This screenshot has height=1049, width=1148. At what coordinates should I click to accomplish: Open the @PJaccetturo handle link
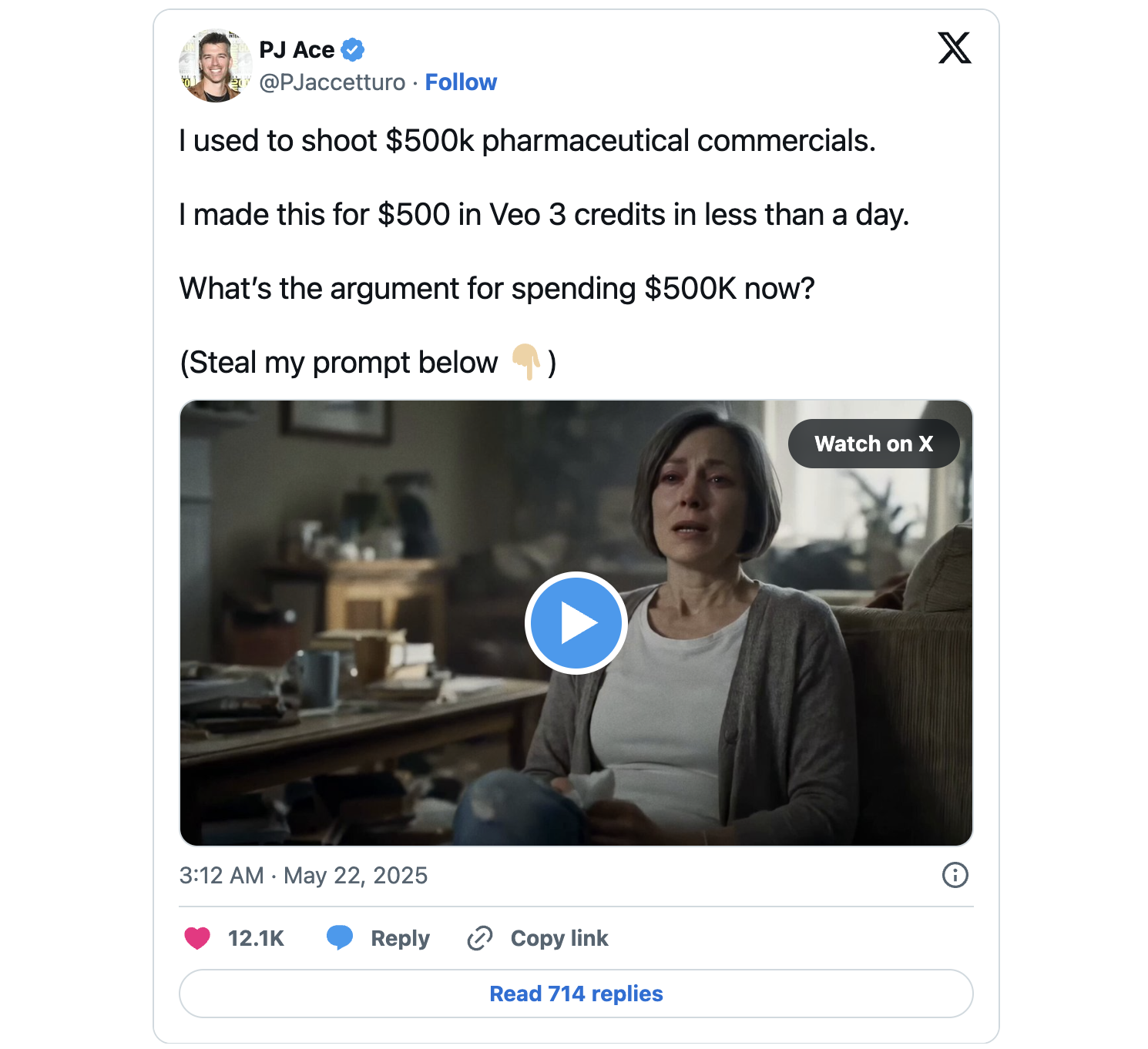(332, 82)
